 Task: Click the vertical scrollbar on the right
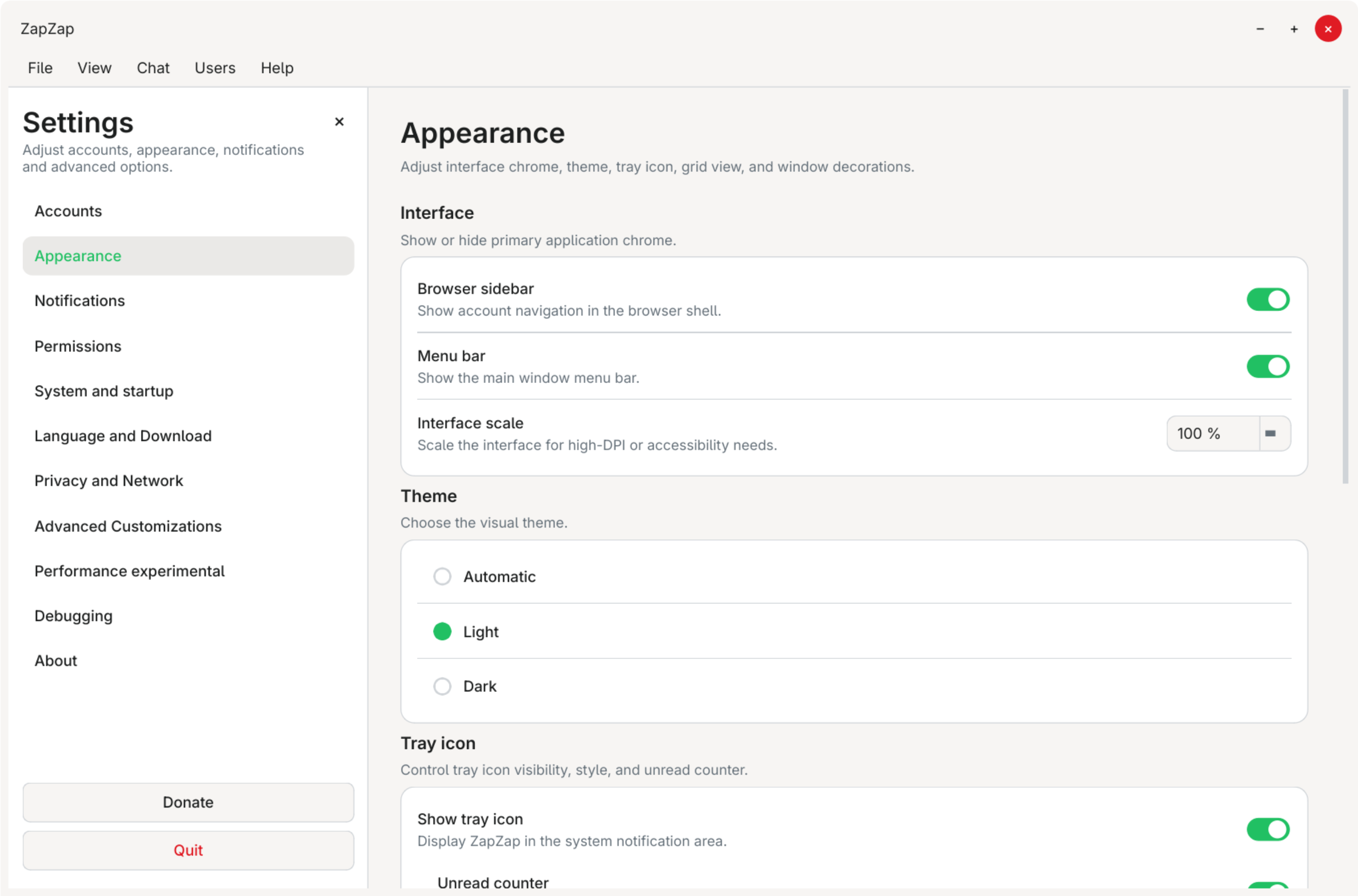pos(1345,285)
